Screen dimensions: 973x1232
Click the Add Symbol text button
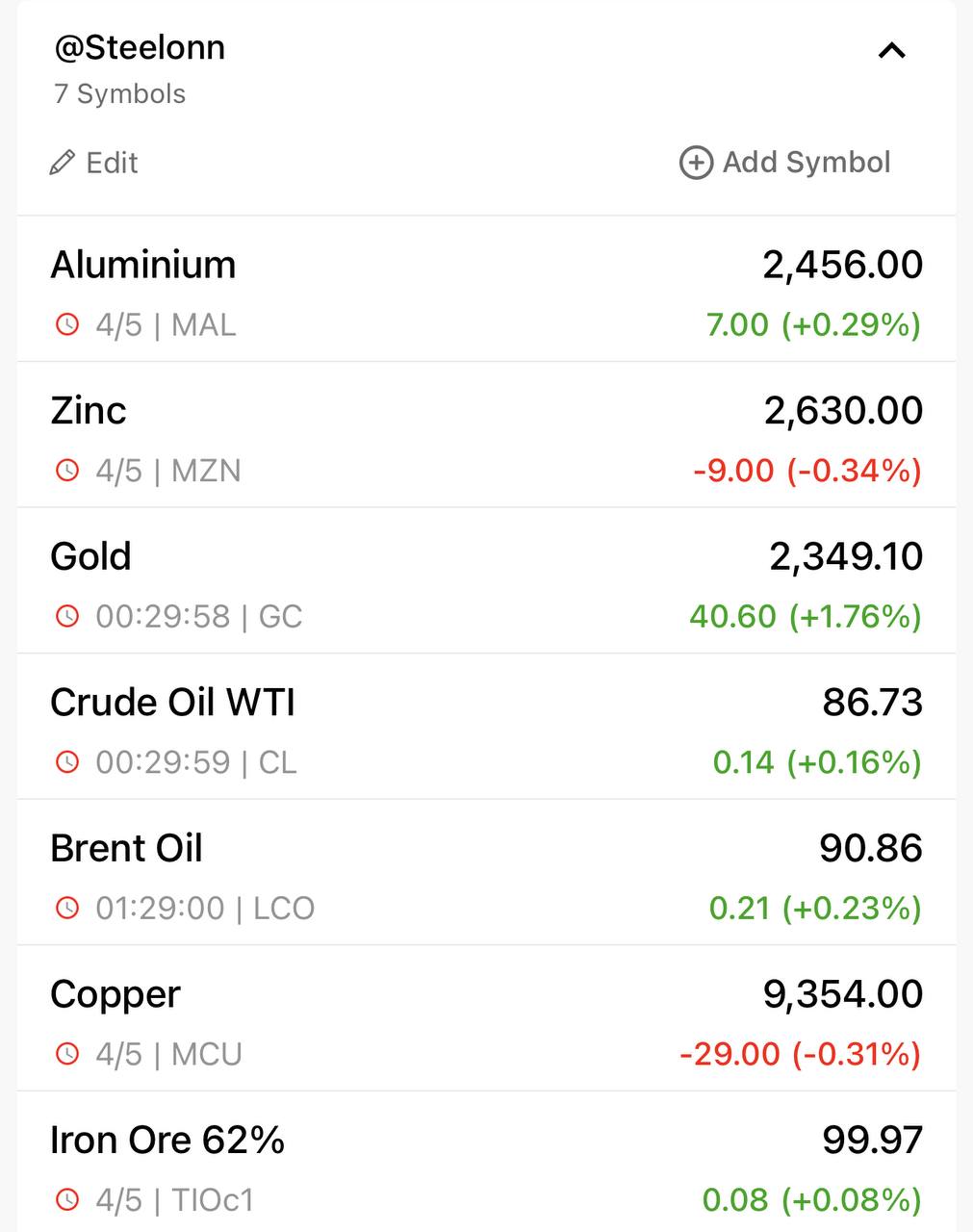point(807,163)
